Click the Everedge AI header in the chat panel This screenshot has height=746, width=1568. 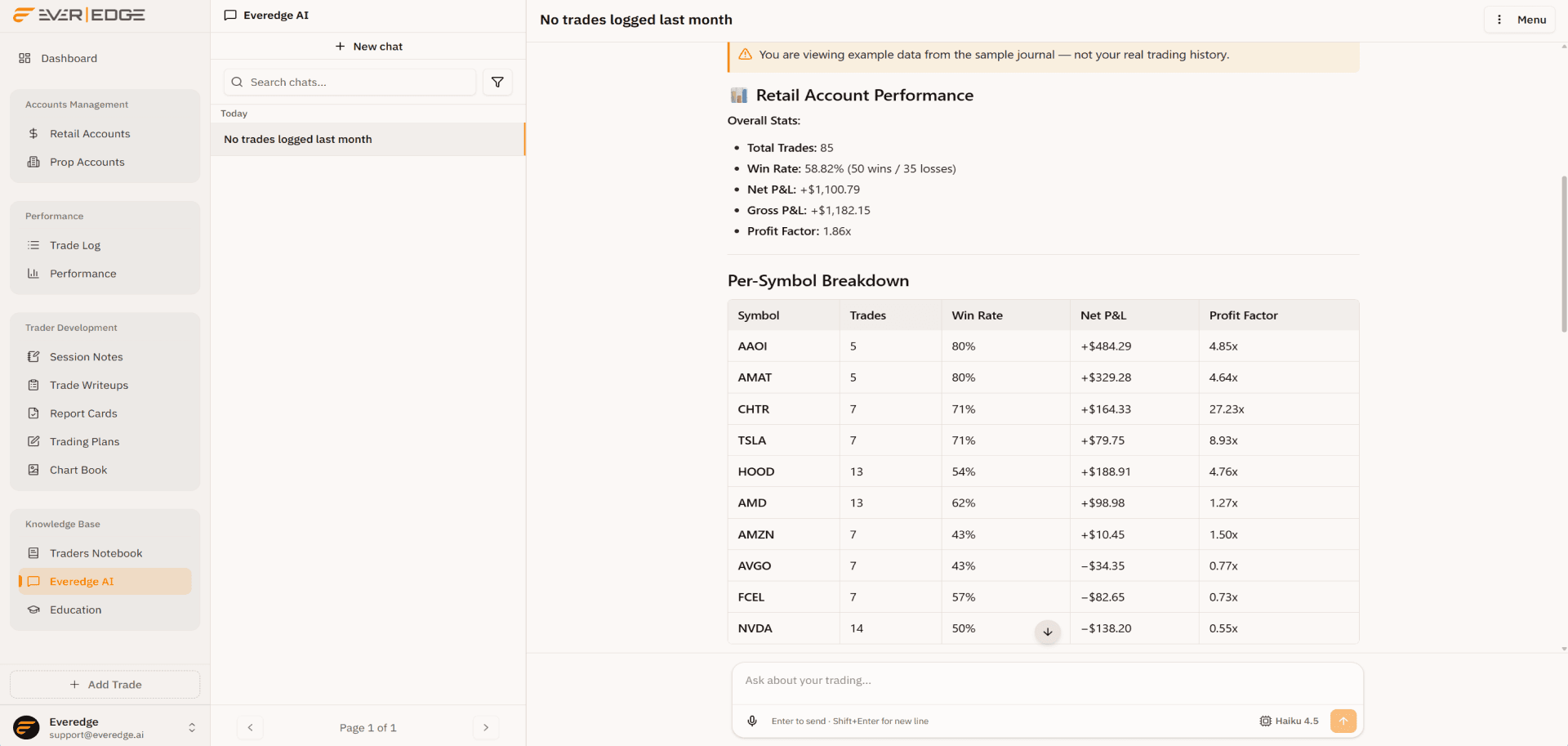276,16
